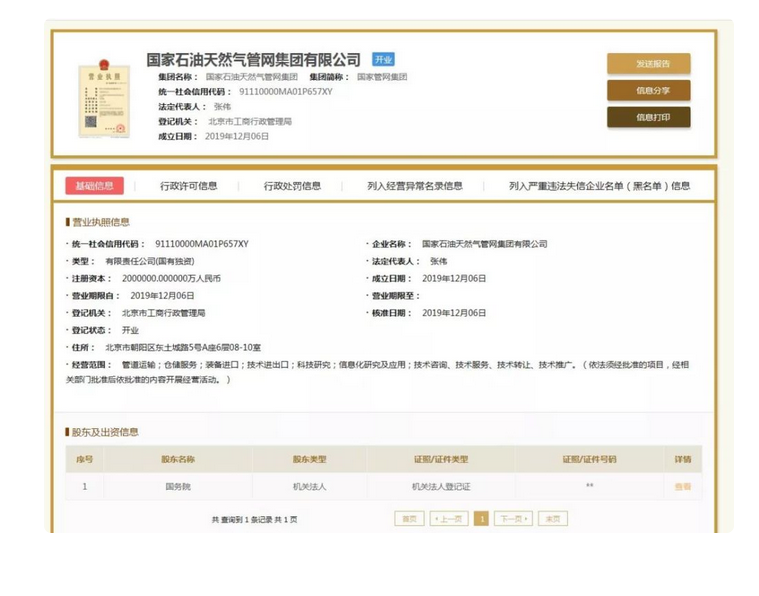759x596 pixels.
Task: Click address 北京市朝阳区东土城路5号A座6层08-10室
Action: [x=183, y=348]
